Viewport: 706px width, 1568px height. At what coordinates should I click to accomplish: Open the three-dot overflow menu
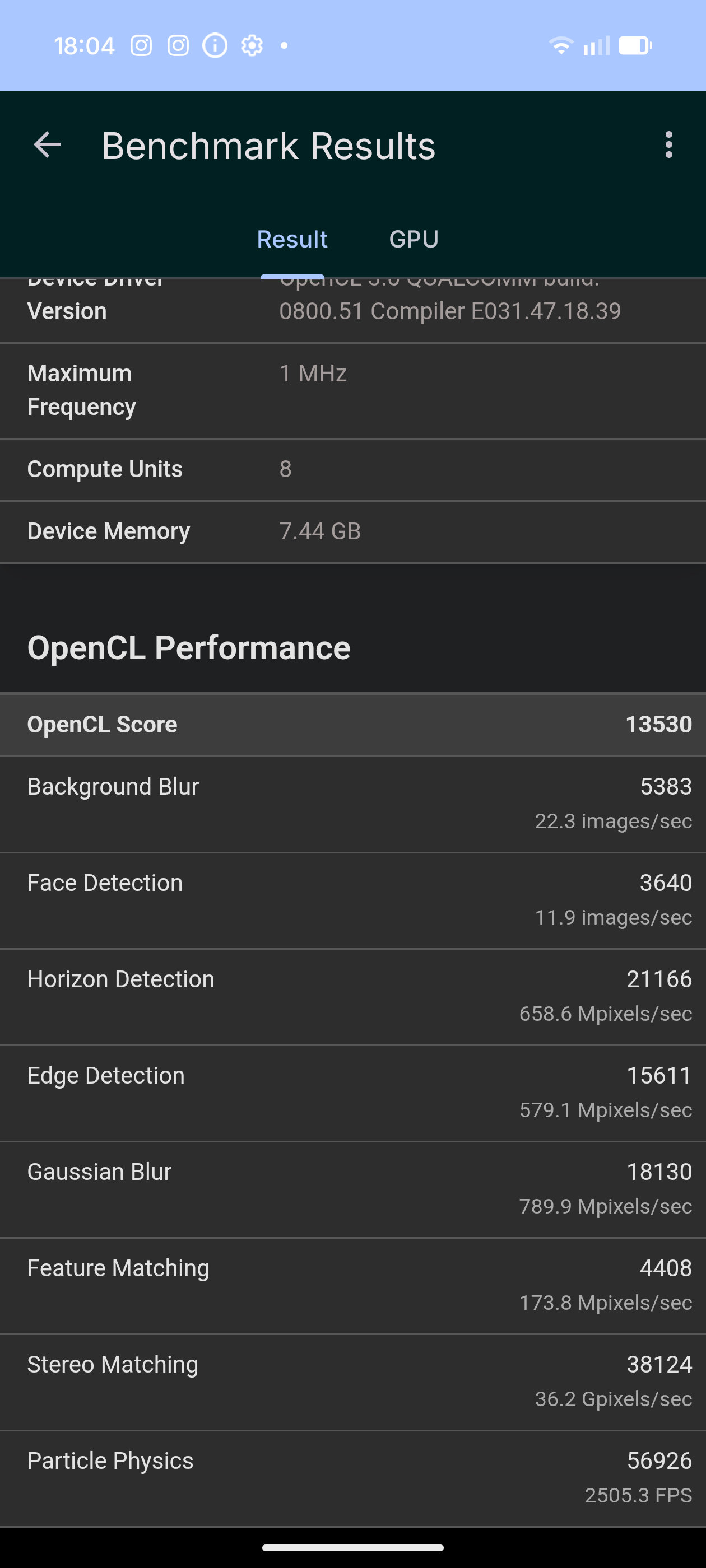coord(668,146)
